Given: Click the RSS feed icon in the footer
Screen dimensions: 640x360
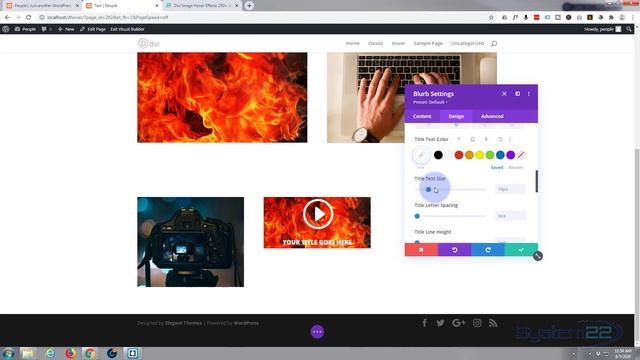Looking at the screenshot, I should (x=493, y=323).
